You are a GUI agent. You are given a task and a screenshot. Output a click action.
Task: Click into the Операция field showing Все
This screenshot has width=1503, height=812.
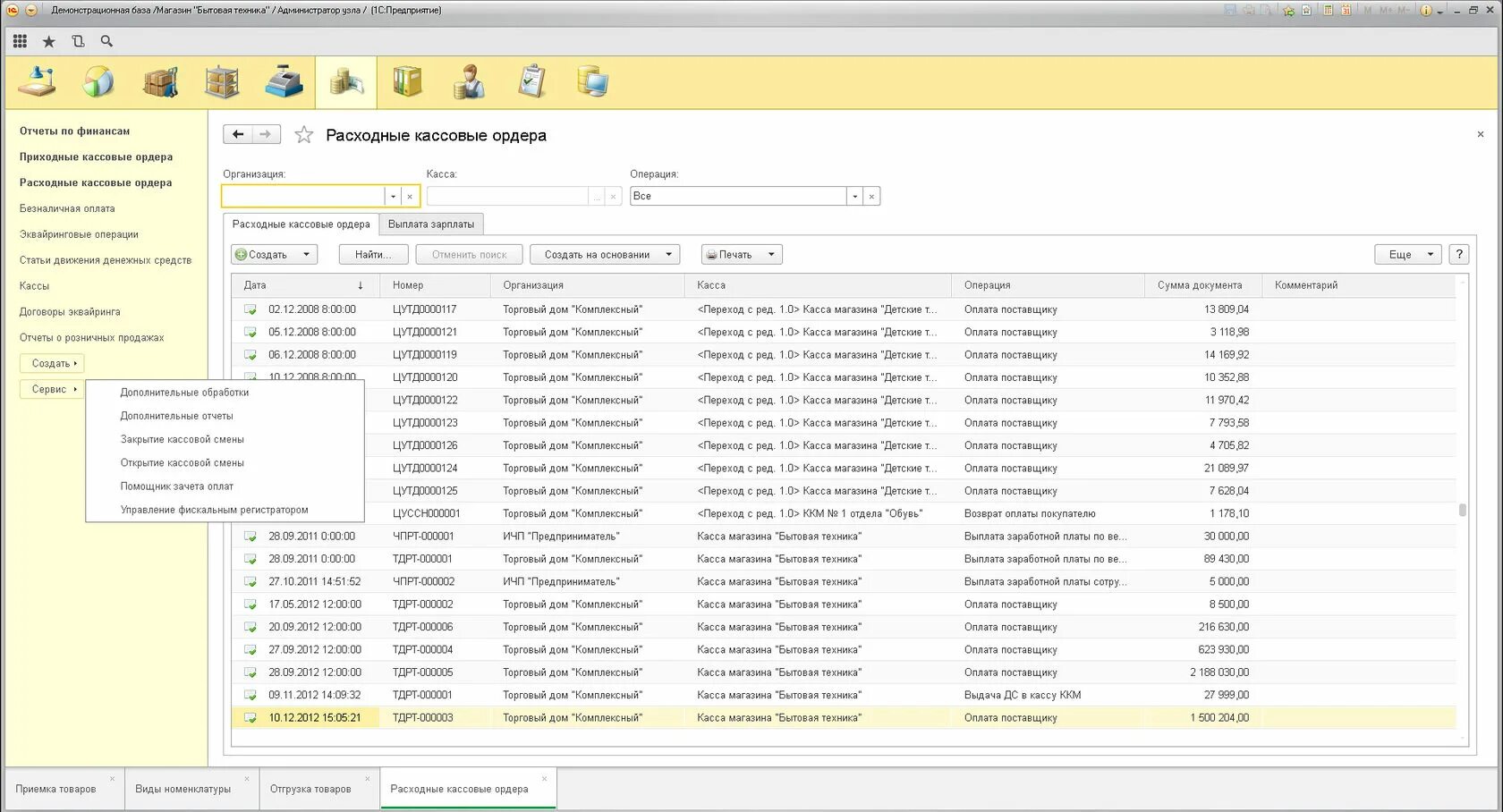coord(738,196)
